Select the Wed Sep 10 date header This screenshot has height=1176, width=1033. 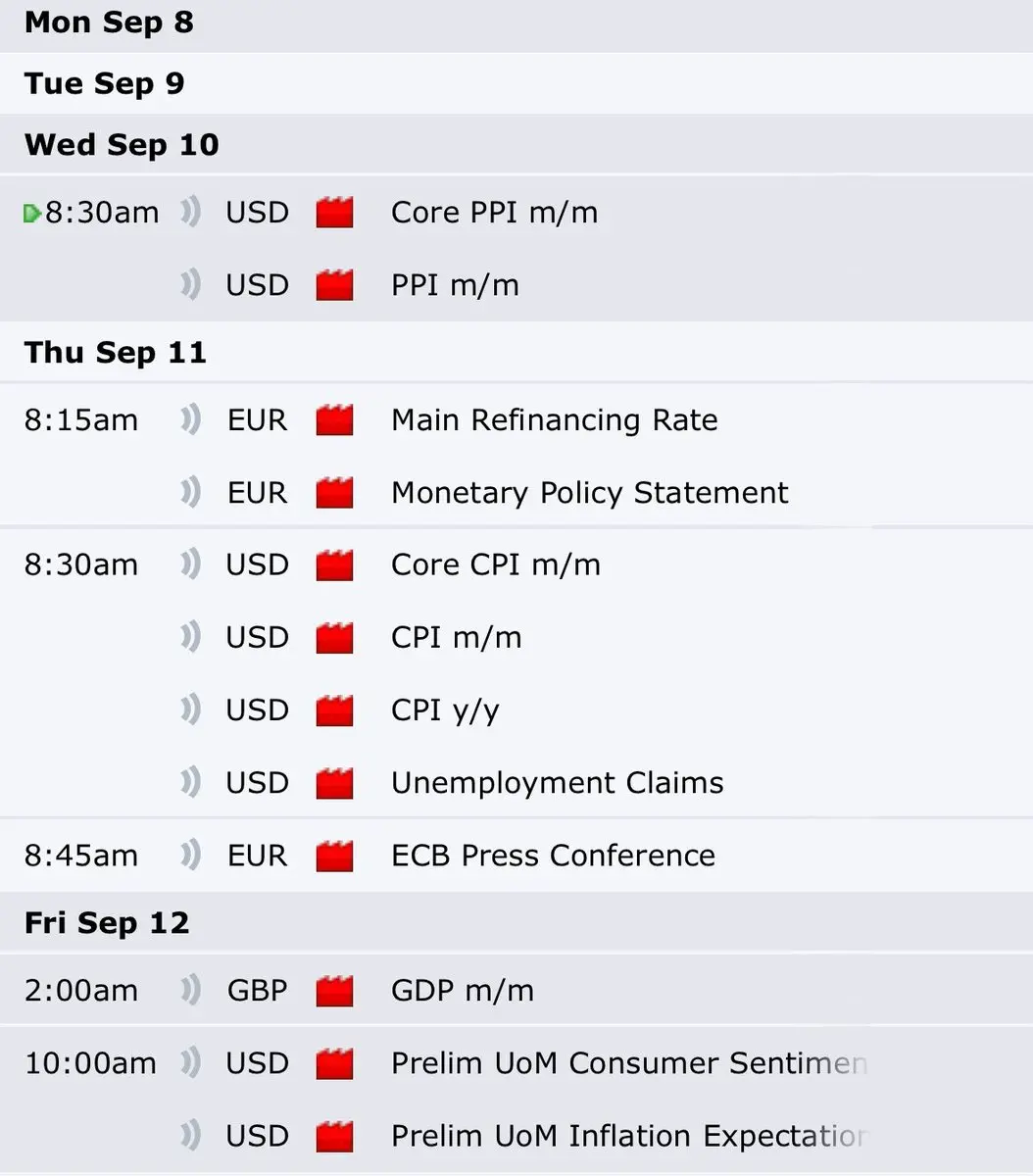516,145
